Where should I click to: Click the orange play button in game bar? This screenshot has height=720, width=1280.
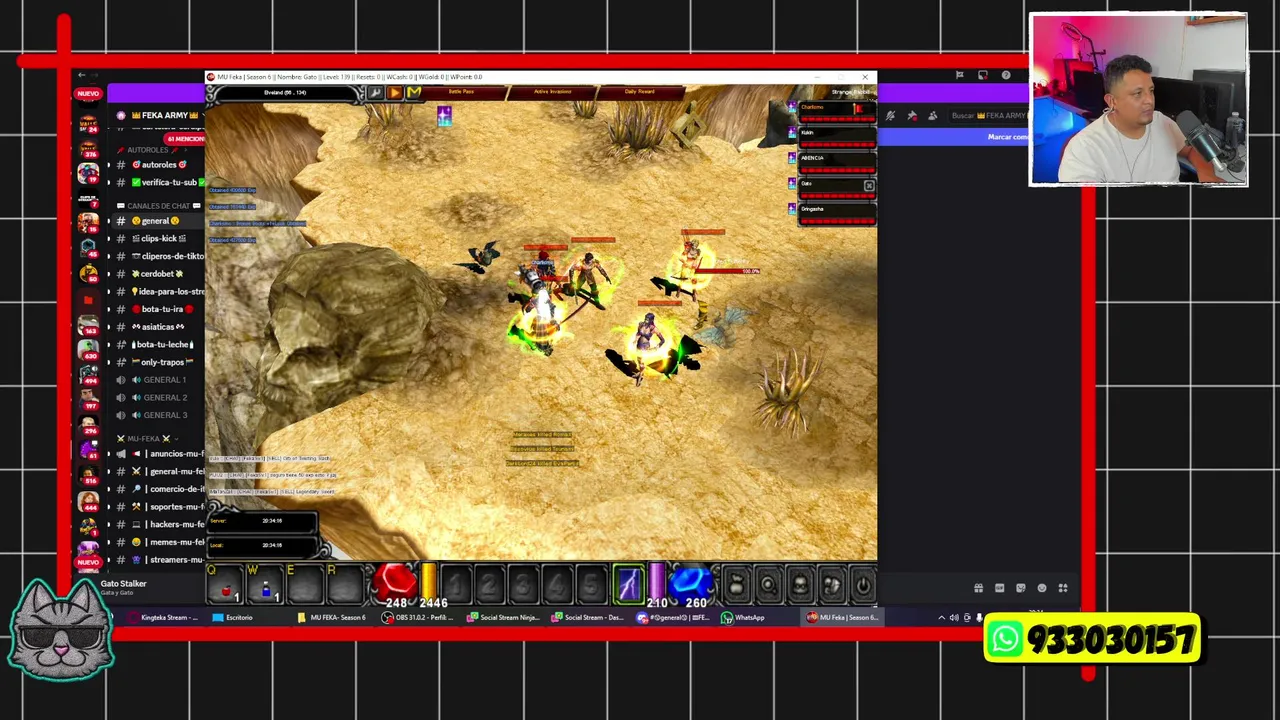(x=394, y=92)
